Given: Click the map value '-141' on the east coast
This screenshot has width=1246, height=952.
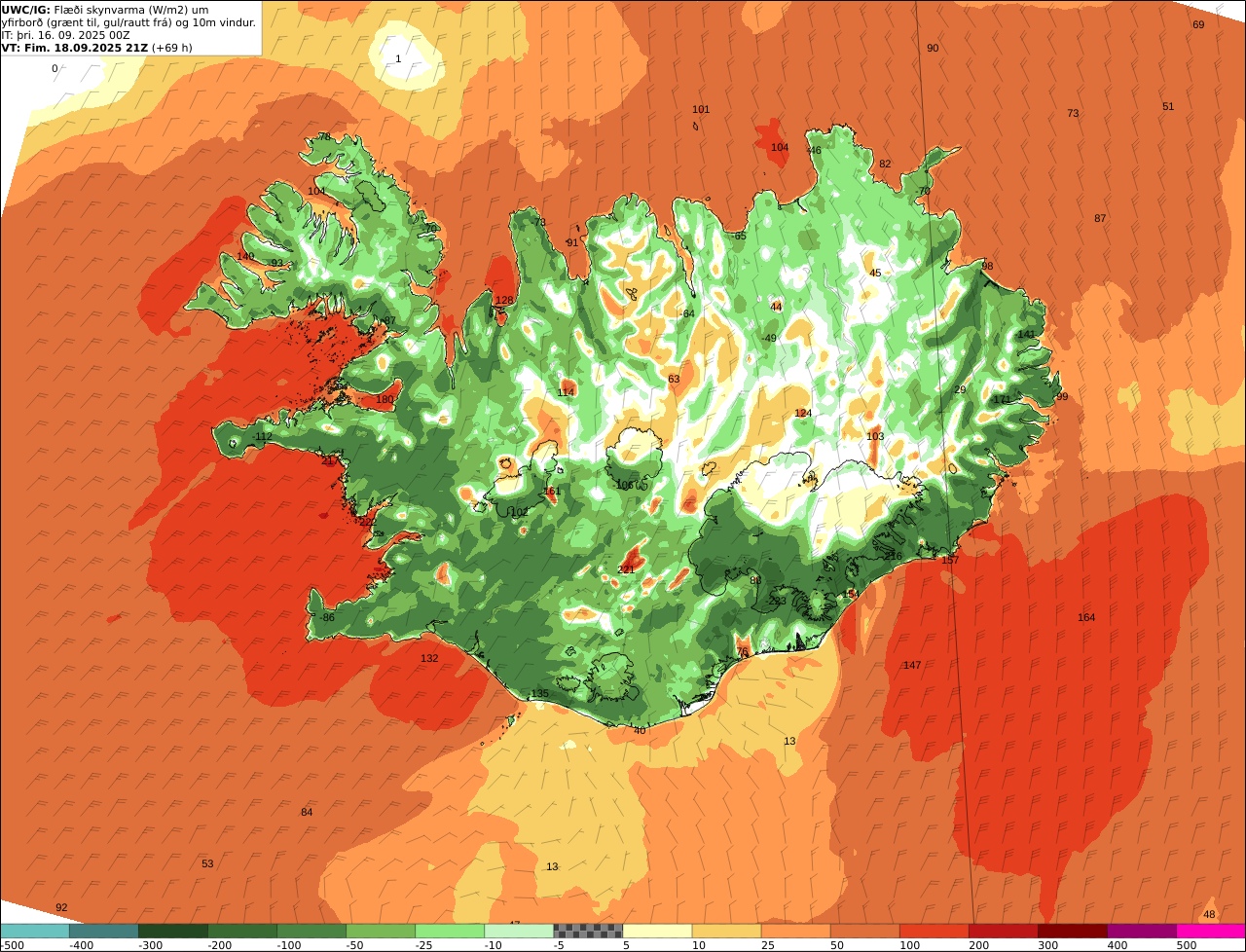Looking at the screenshot, I should pos(1025,335).
